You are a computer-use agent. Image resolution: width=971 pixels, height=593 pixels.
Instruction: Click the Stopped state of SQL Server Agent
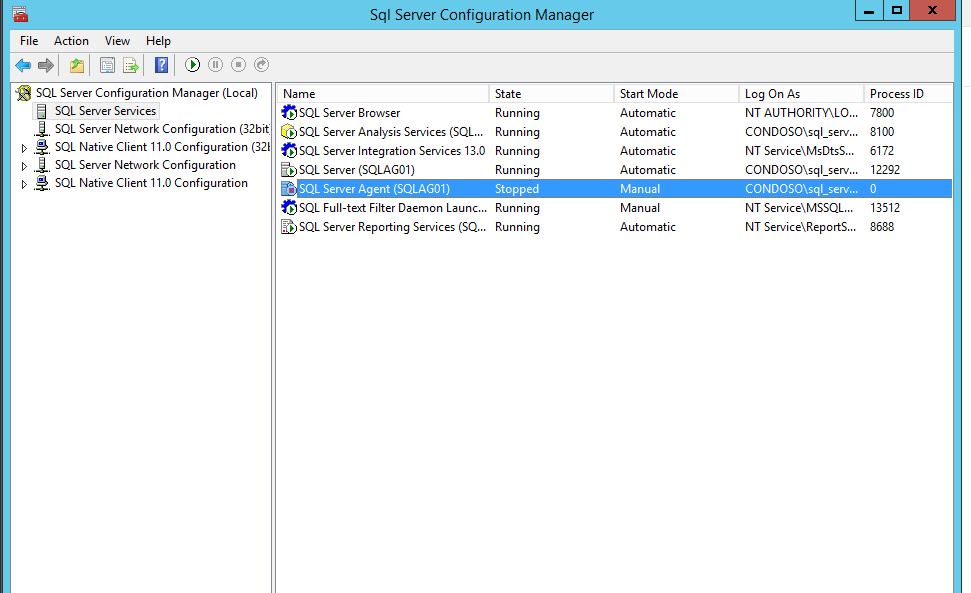516,189
